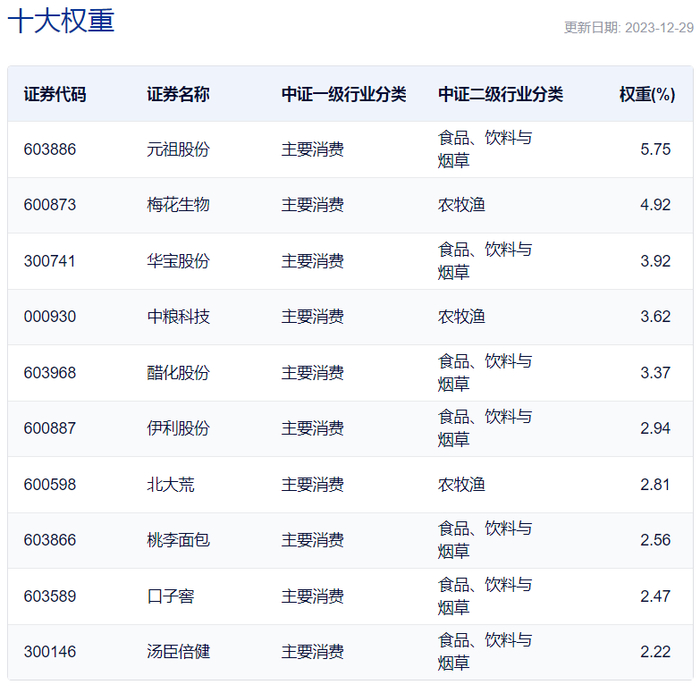
Task: Select stock code 600887
Action: point(50,428)
